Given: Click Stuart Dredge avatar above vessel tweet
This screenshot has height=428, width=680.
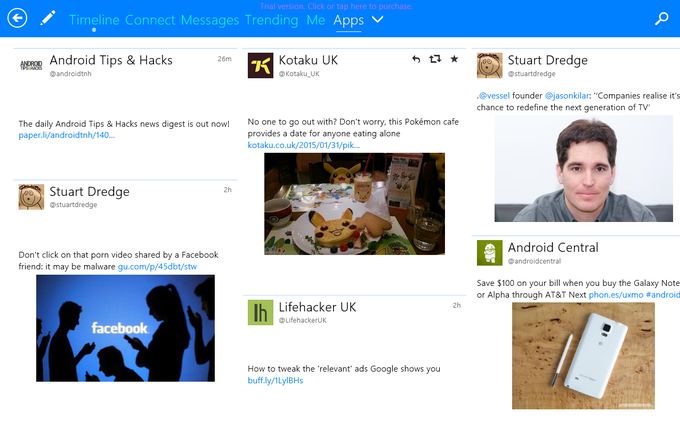Looking at the screenshot, I should click(x=490, y=65).
